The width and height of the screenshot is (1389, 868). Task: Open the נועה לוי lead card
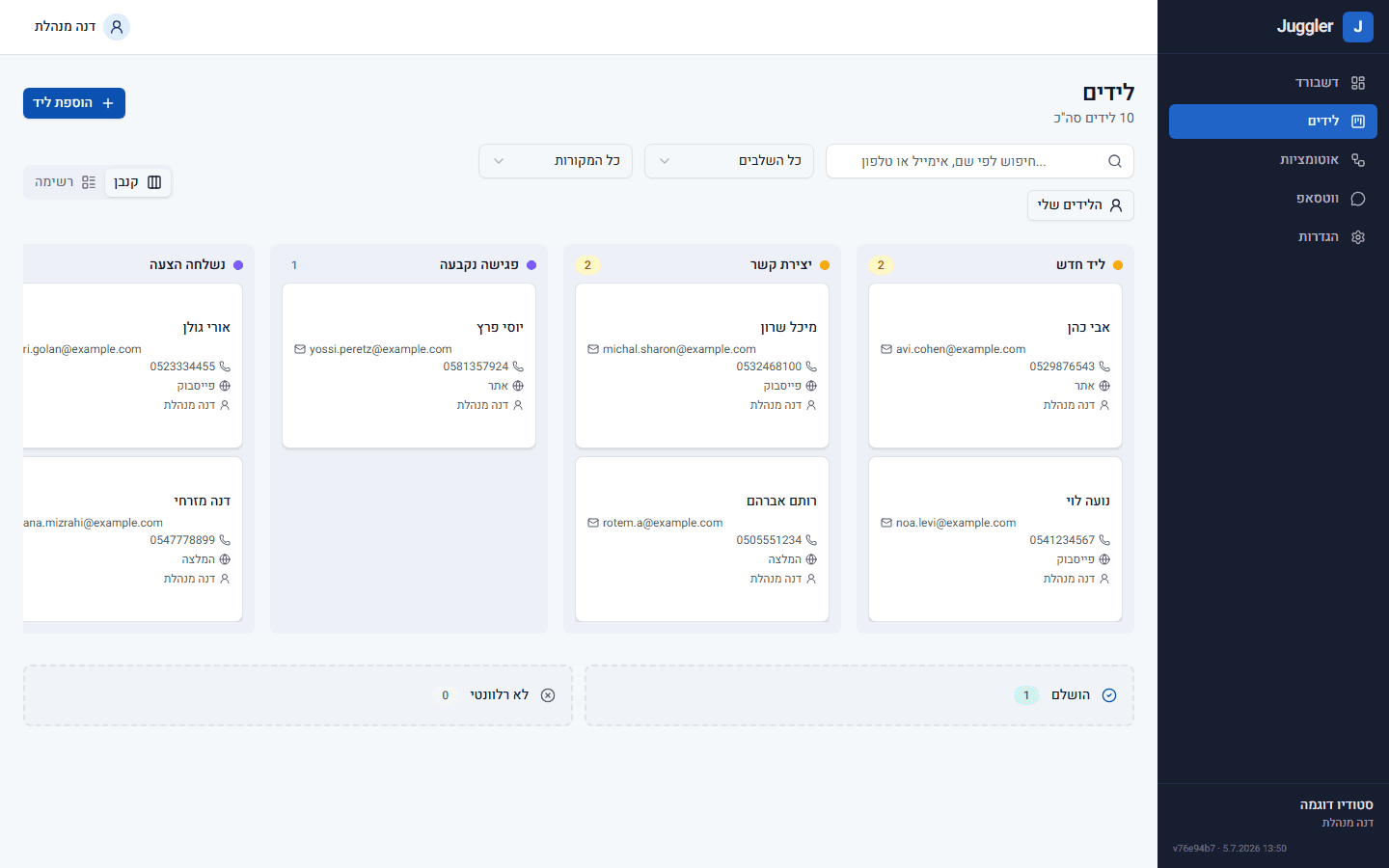(995, 539)
